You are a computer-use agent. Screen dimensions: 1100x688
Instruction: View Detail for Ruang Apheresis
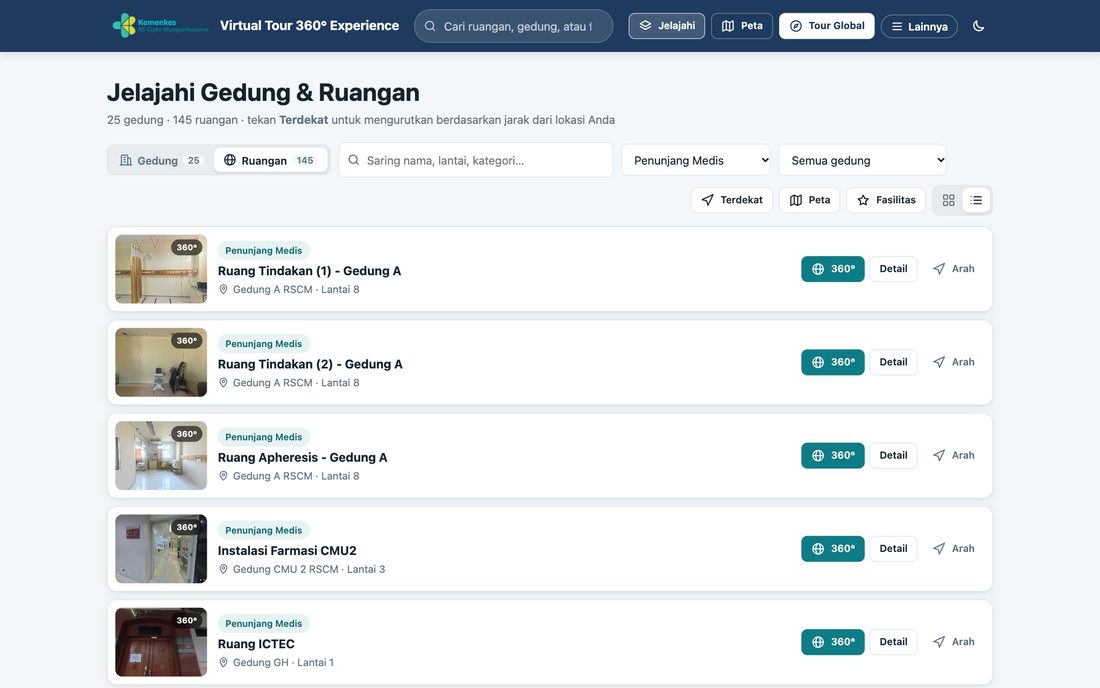pyautogui.click(x=893, y=455)
